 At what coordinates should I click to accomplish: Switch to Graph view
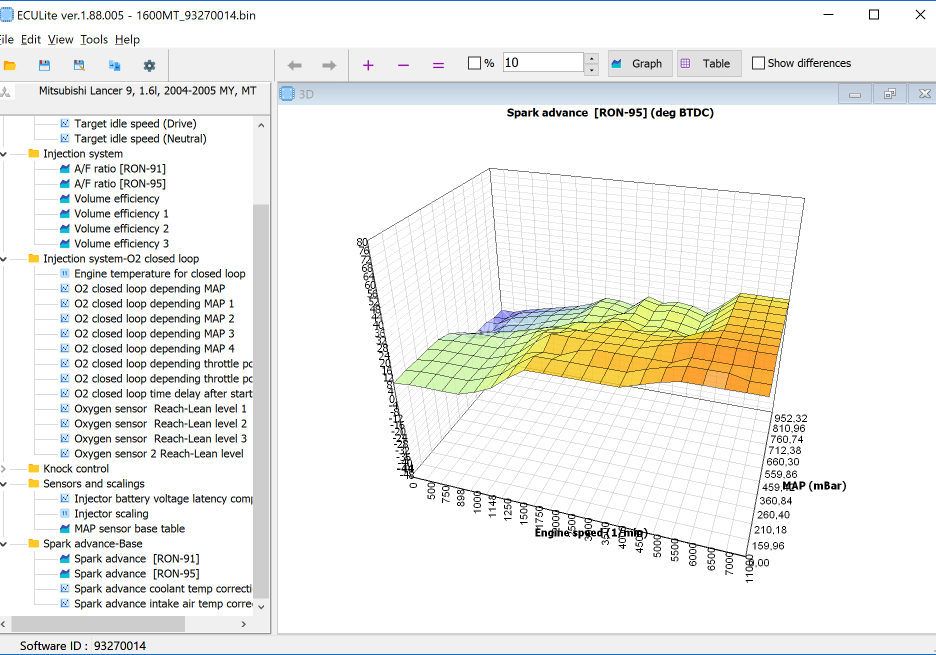click(638, 63)
